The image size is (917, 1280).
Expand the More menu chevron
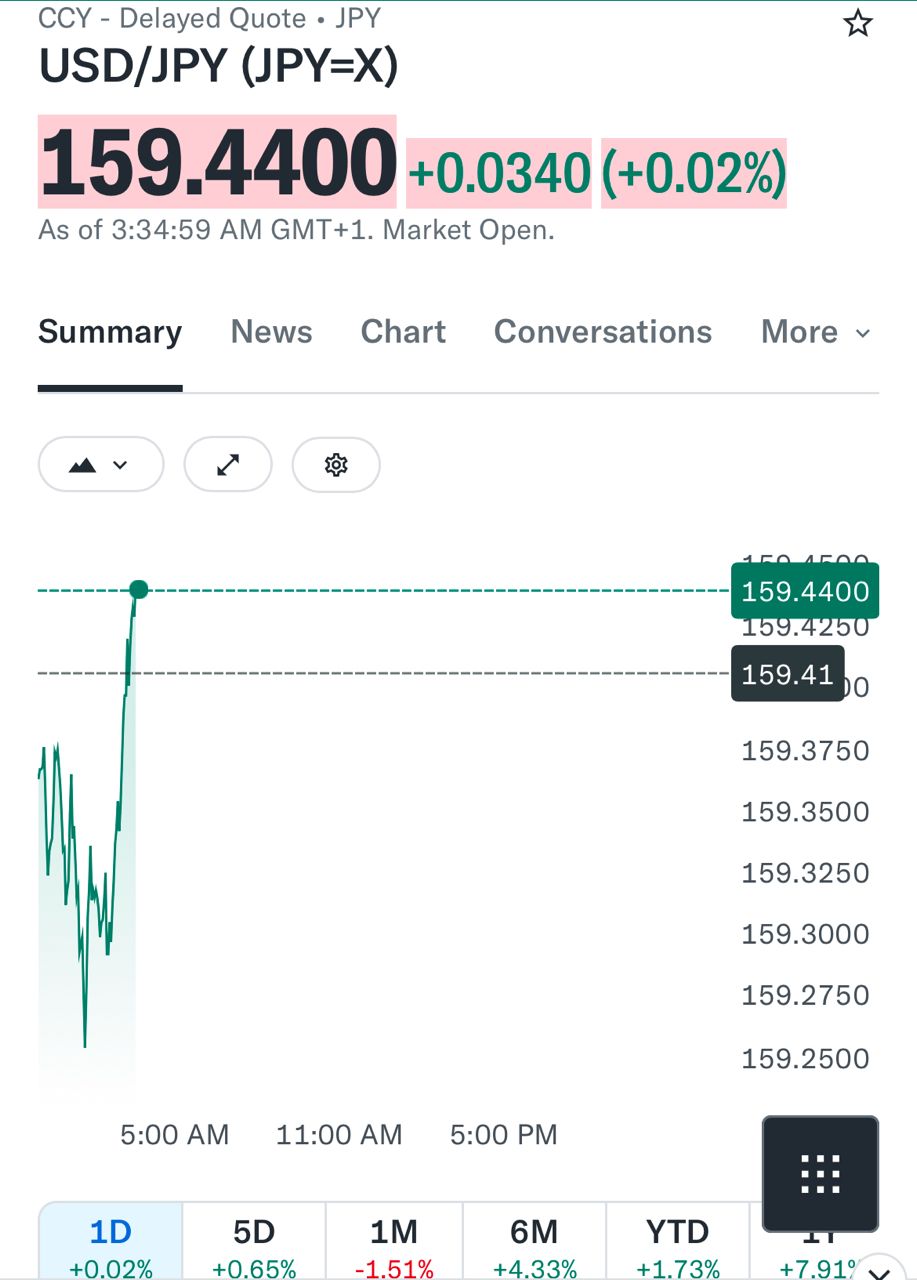tap(863, 333)
